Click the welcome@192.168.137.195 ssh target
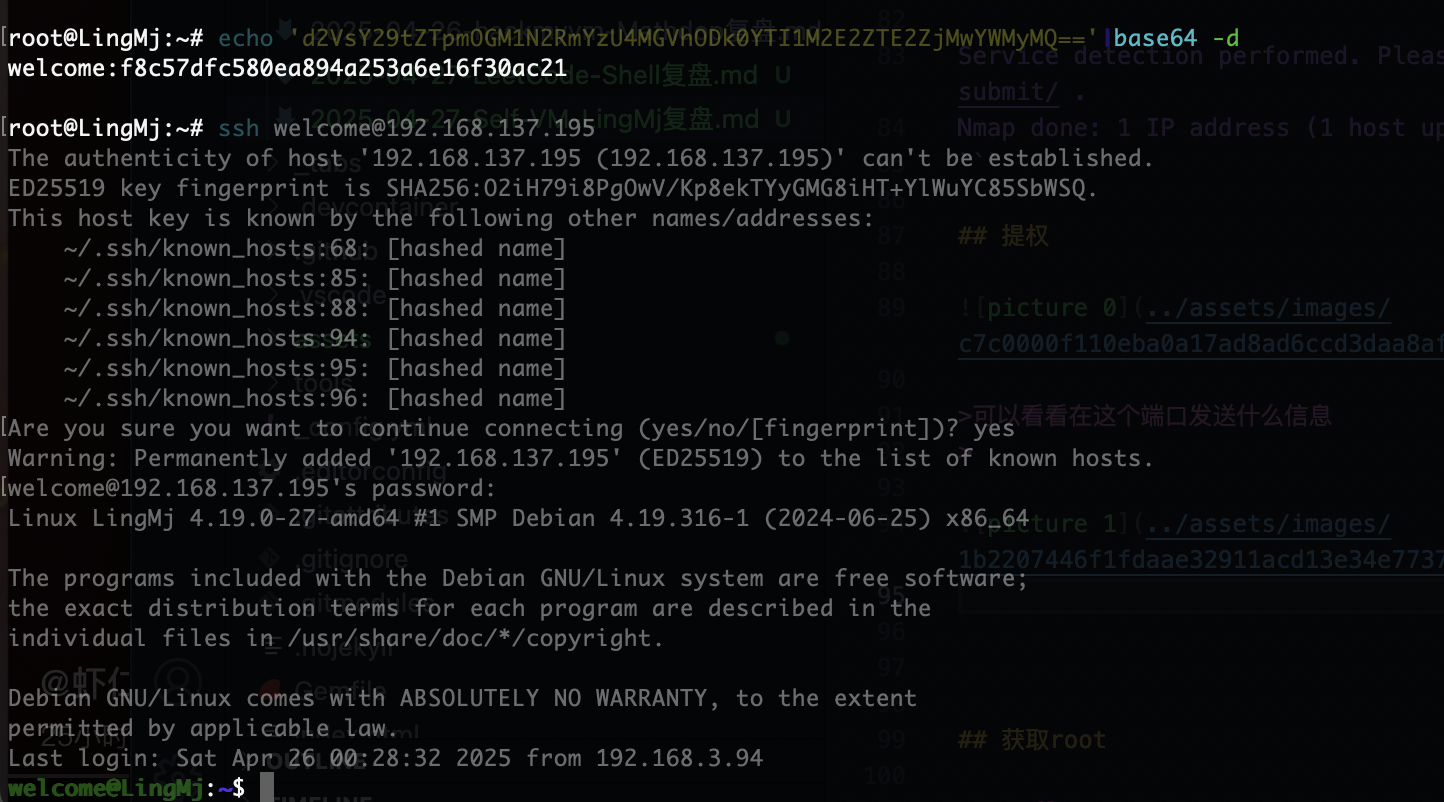1444x802 pixels. click(434, 129)
